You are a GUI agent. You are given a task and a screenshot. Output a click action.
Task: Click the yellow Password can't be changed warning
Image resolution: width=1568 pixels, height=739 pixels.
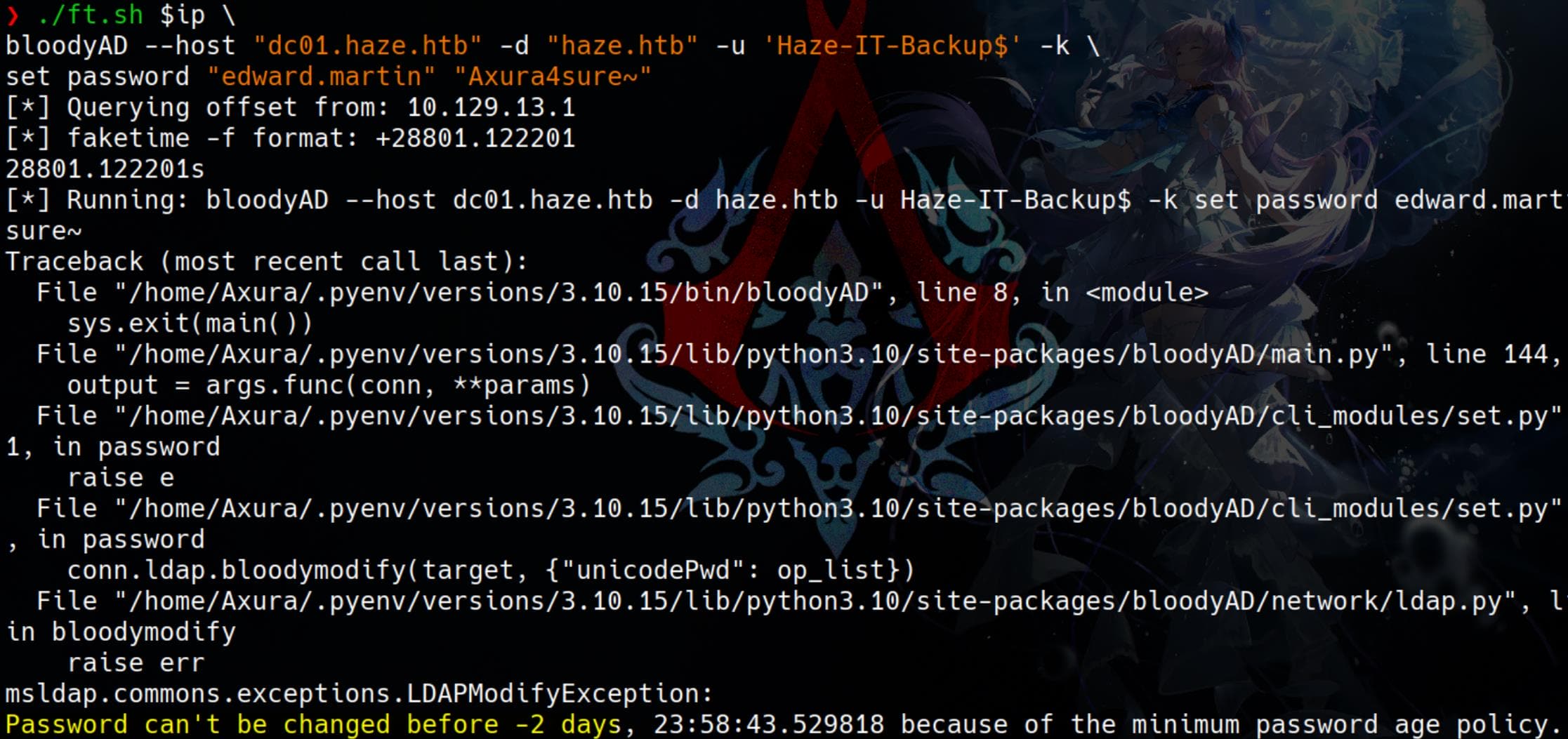[783, 725]
